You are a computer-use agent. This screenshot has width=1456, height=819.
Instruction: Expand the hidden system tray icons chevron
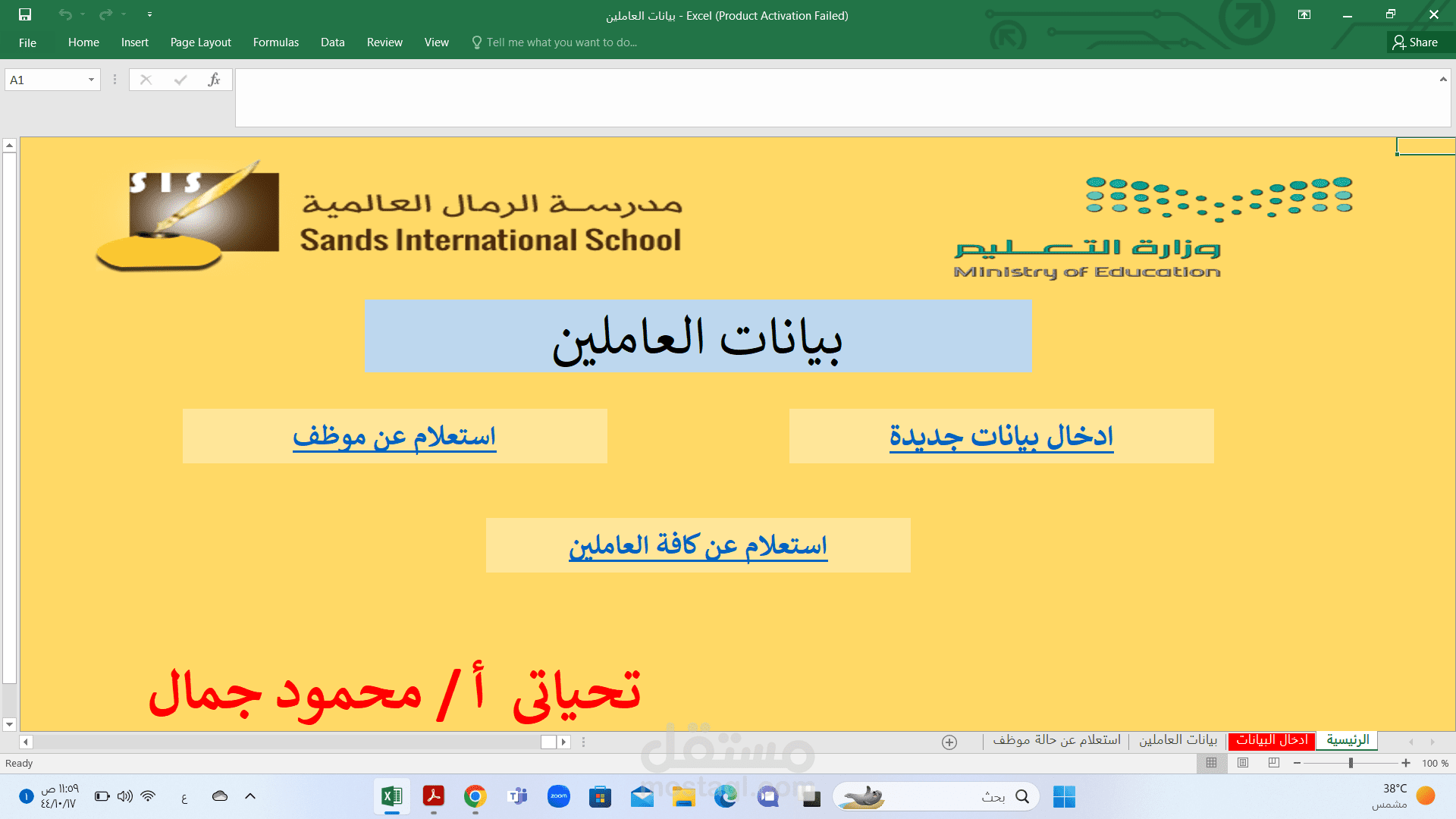point(250,796)
